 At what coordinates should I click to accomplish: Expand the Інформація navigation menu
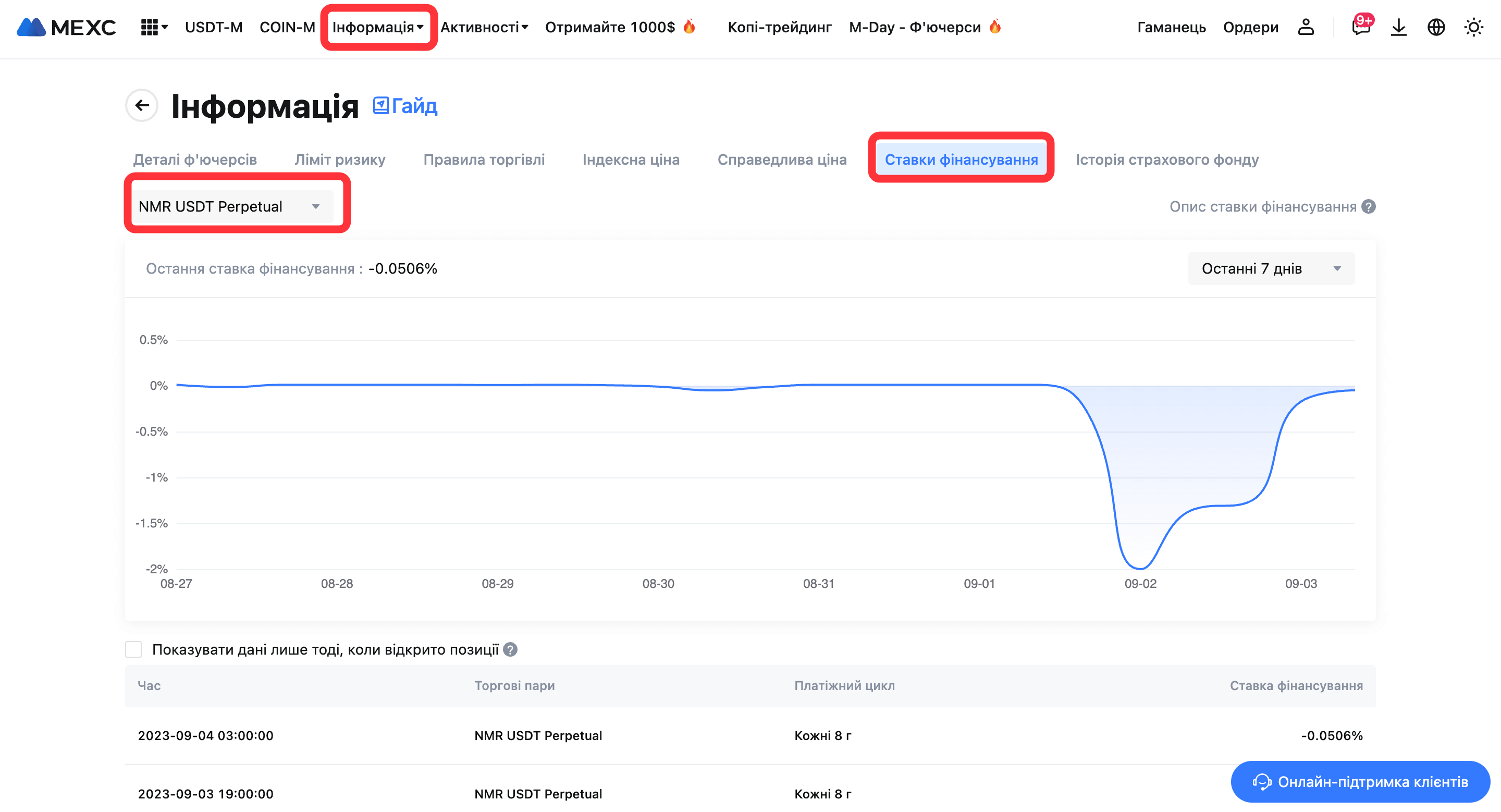point(377,28)
